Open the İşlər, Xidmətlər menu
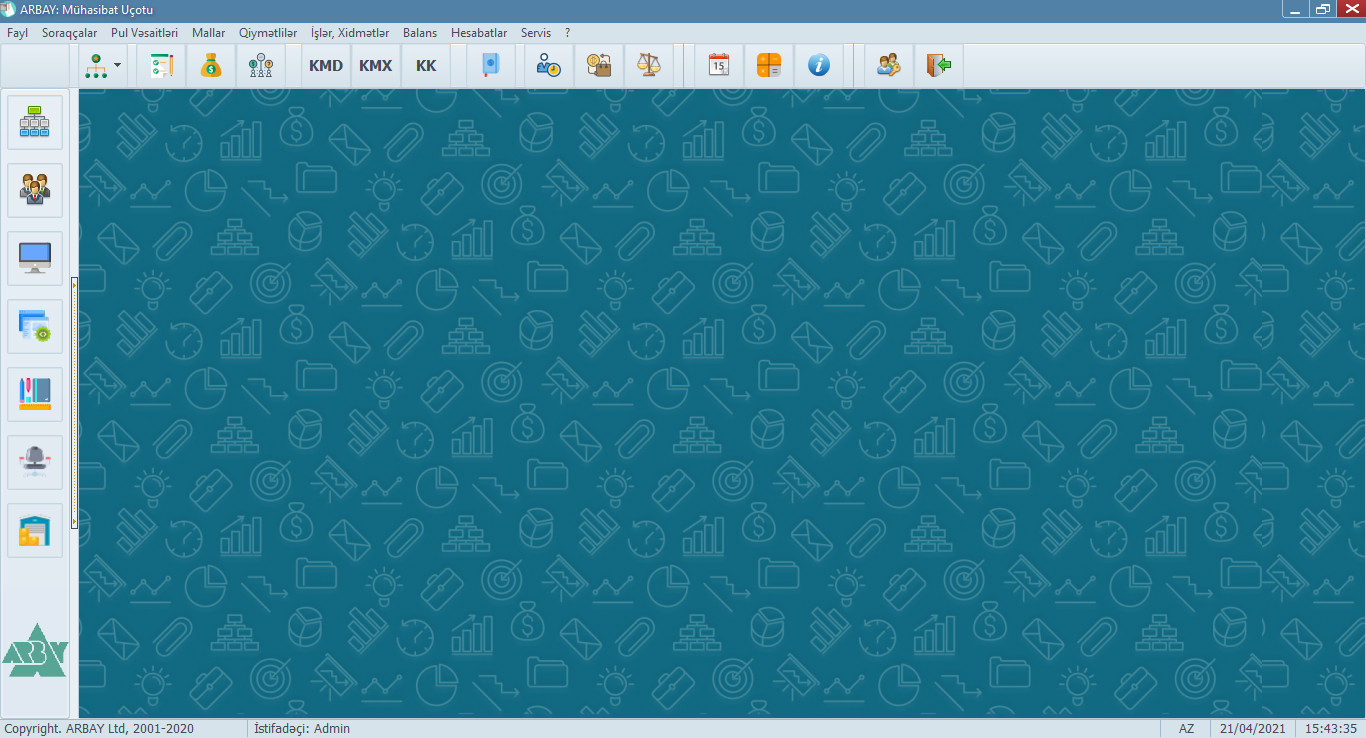This screenshot has width=1366, height=738. click(350, 33)
